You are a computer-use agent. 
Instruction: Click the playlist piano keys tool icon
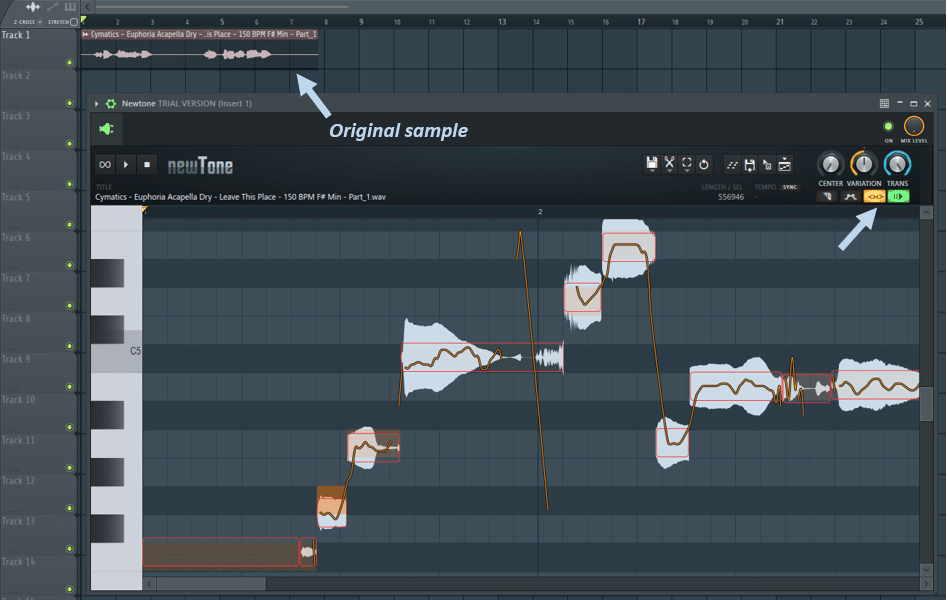tap(70, 7)
